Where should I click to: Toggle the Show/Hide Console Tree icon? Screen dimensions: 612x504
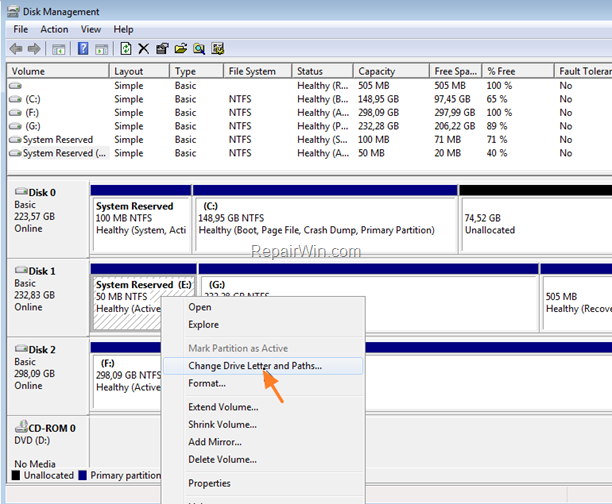(x=59, y=49)
